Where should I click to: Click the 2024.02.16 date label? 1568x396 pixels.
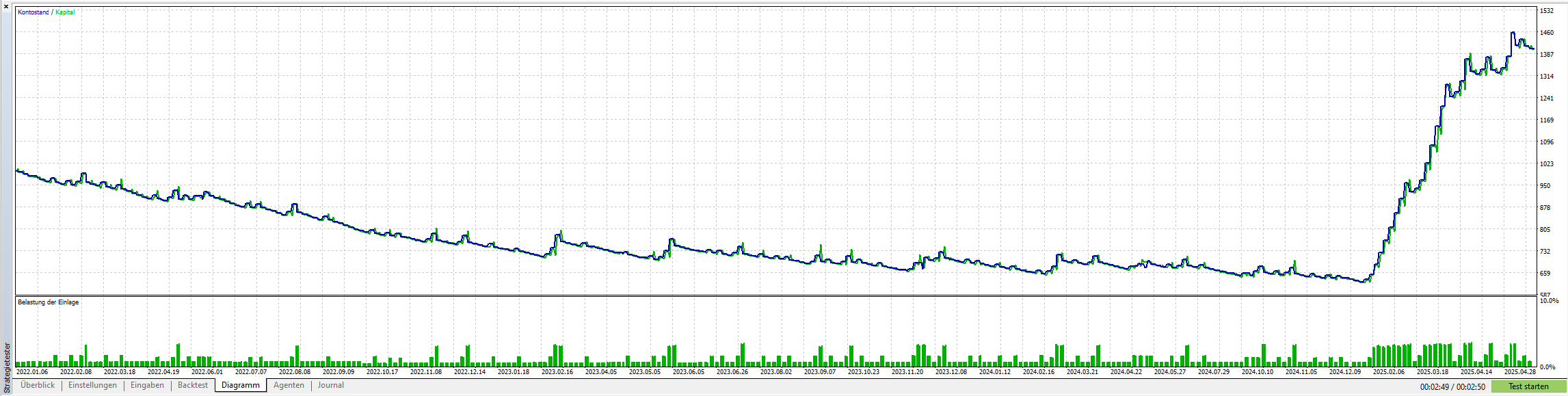1039,372
